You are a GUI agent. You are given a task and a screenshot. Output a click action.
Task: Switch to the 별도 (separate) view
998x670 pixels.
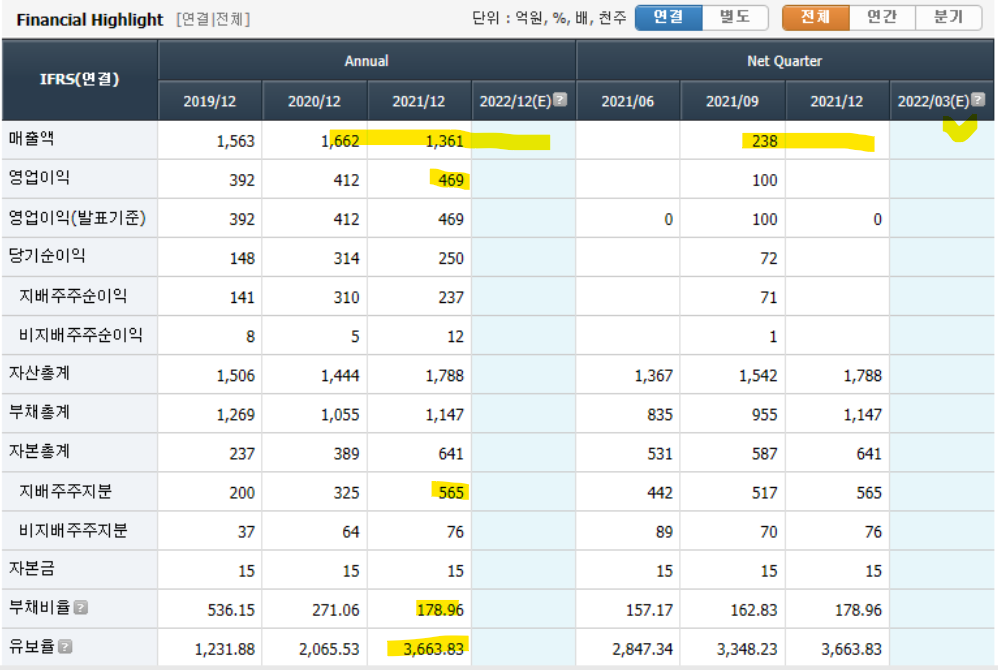[x=735, y=17]
